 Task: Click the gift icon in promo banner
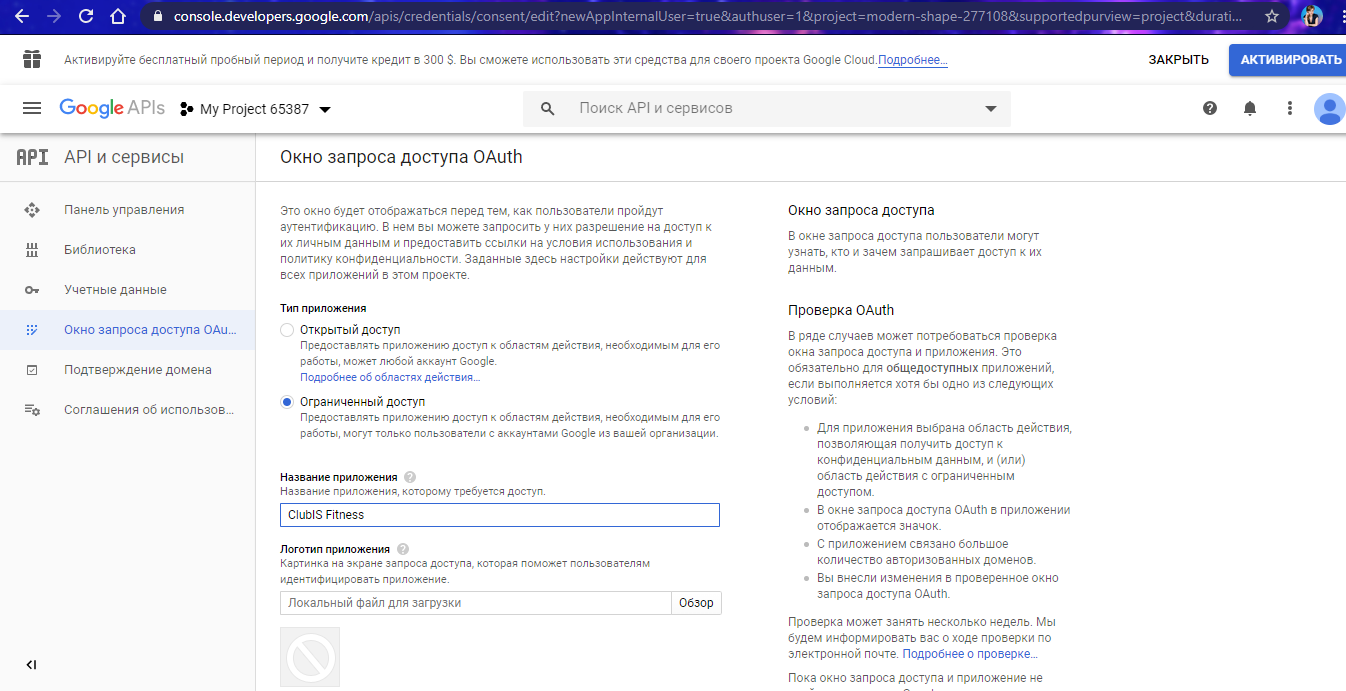pos(32,60)
